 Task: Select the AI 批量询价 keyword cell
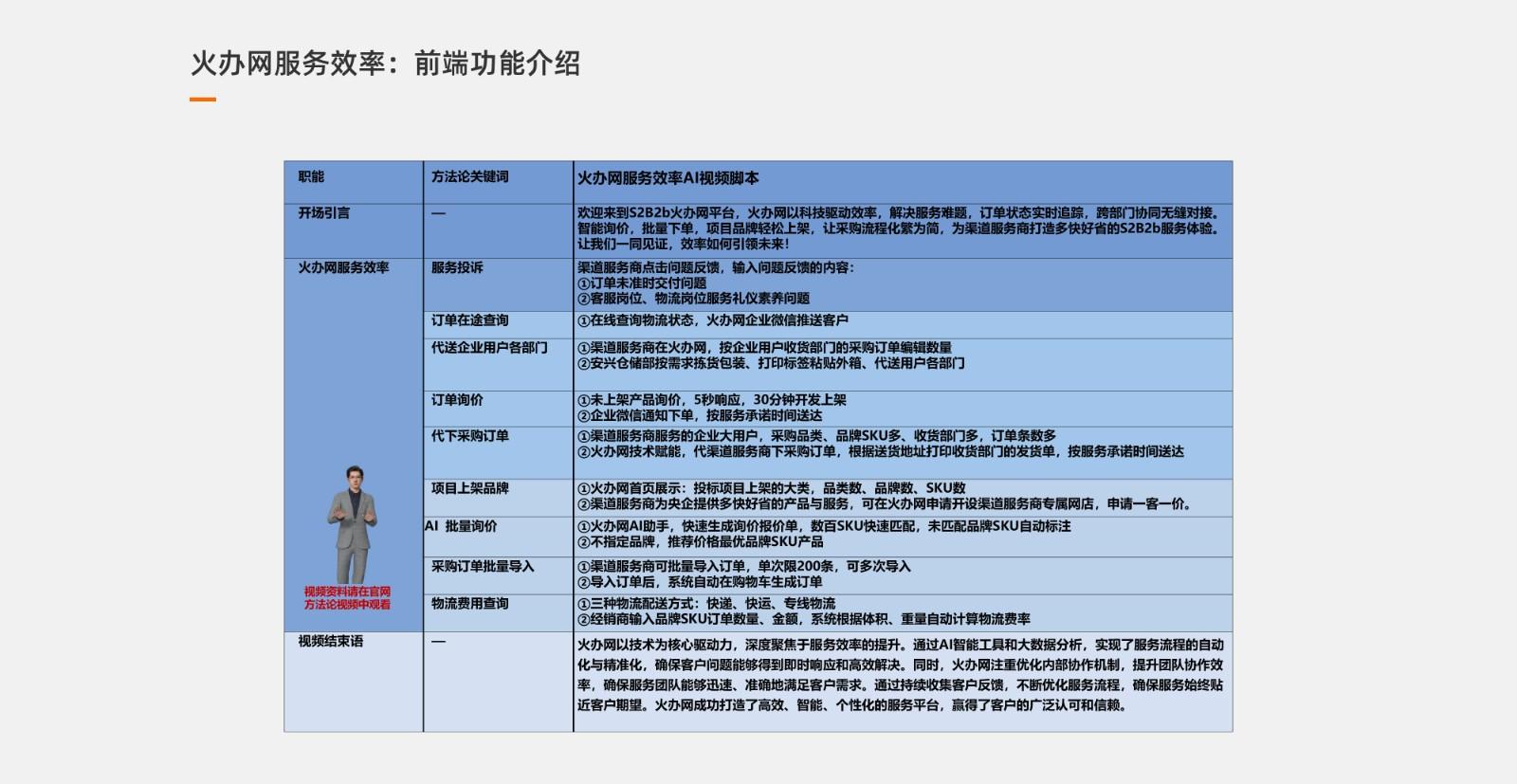pyautogui.click(x=461, y=526)
